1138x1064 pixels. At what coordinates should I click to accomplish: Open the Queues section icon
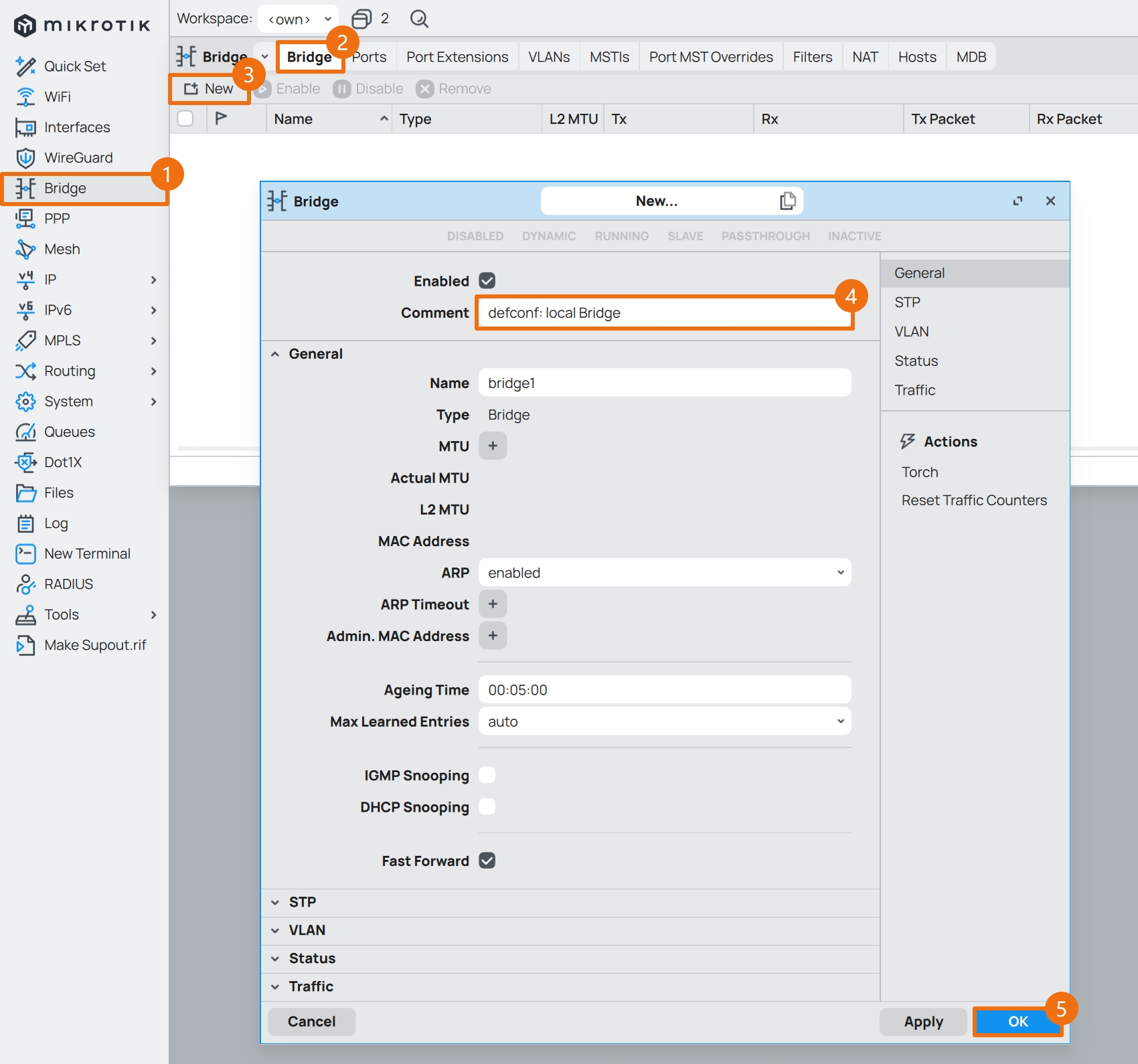coord(25,432)
